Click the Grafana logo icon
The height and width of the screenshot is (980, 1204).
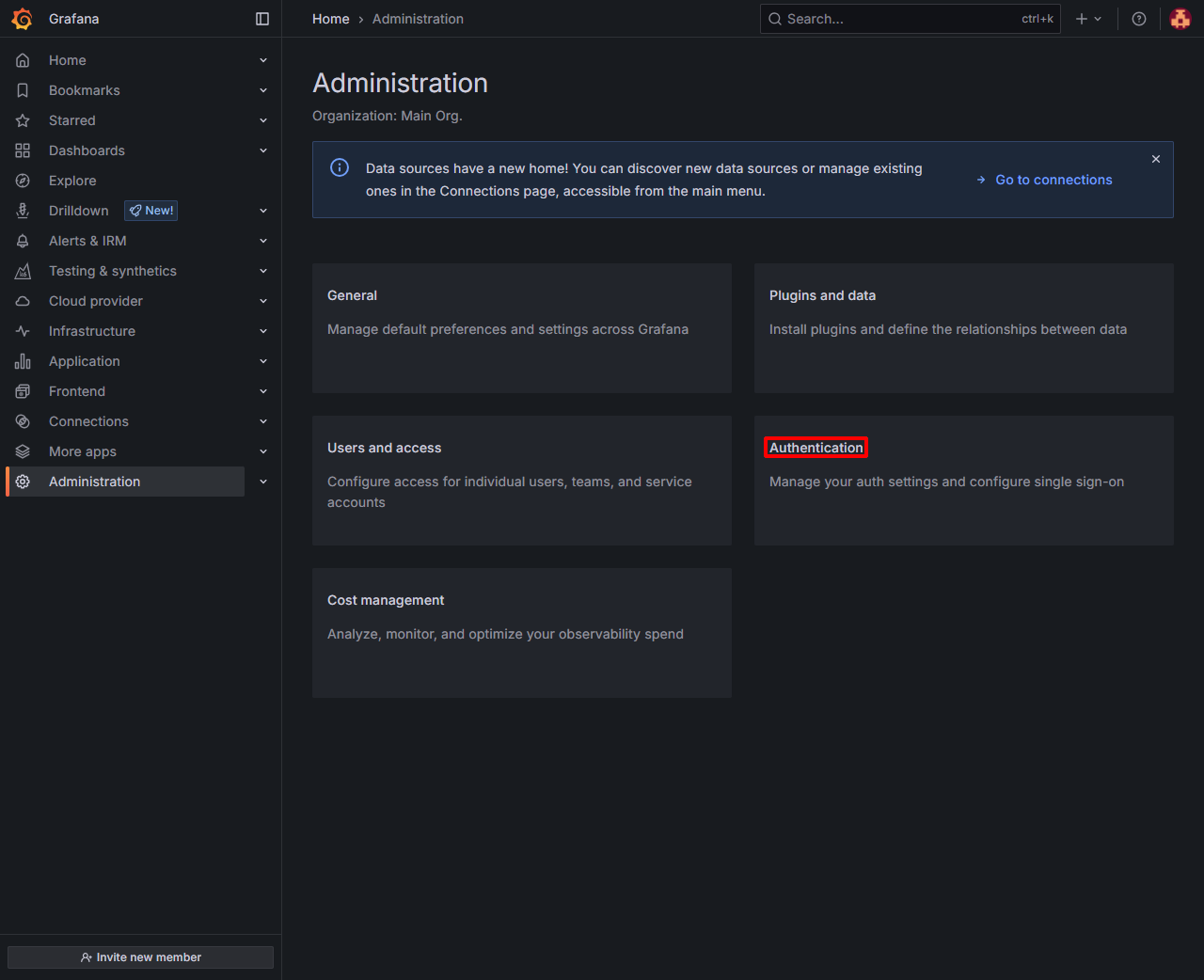[x=22, y=19]
